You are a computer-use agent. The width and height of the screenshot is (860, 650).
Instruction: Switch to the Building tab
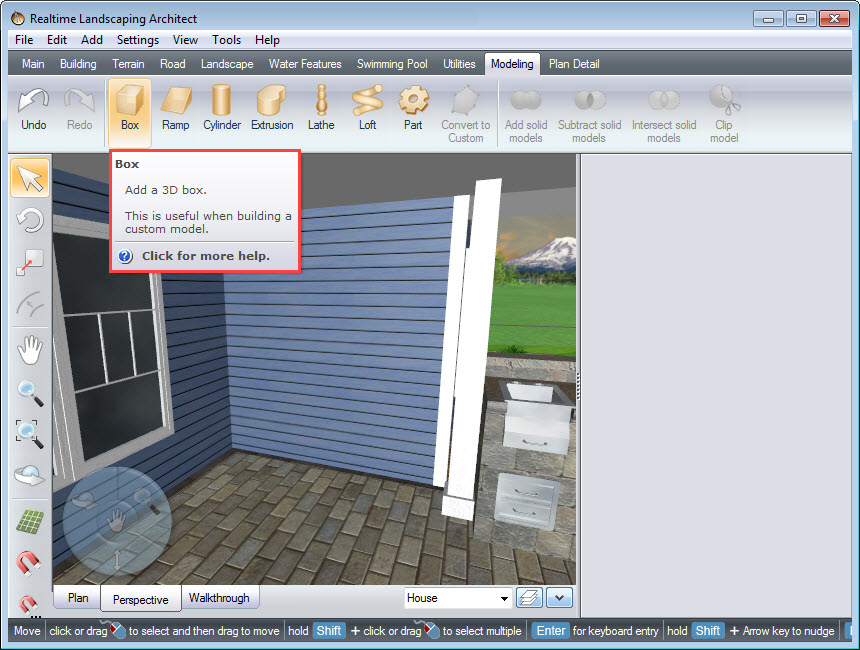tap(78, 64)
